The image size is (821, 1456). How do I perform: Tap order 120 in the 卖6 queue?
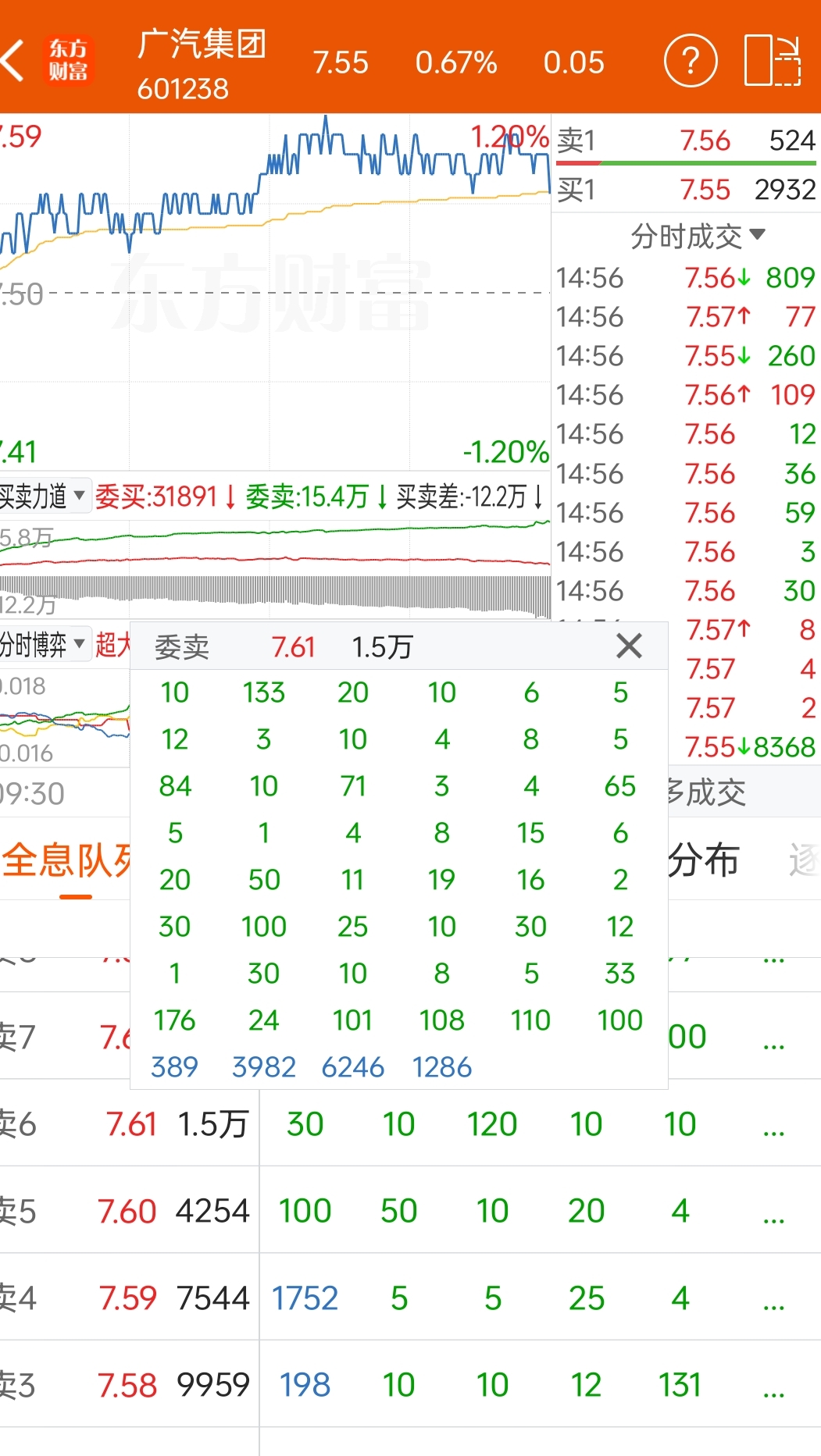pyautogui.click(x=492, y=1124)
